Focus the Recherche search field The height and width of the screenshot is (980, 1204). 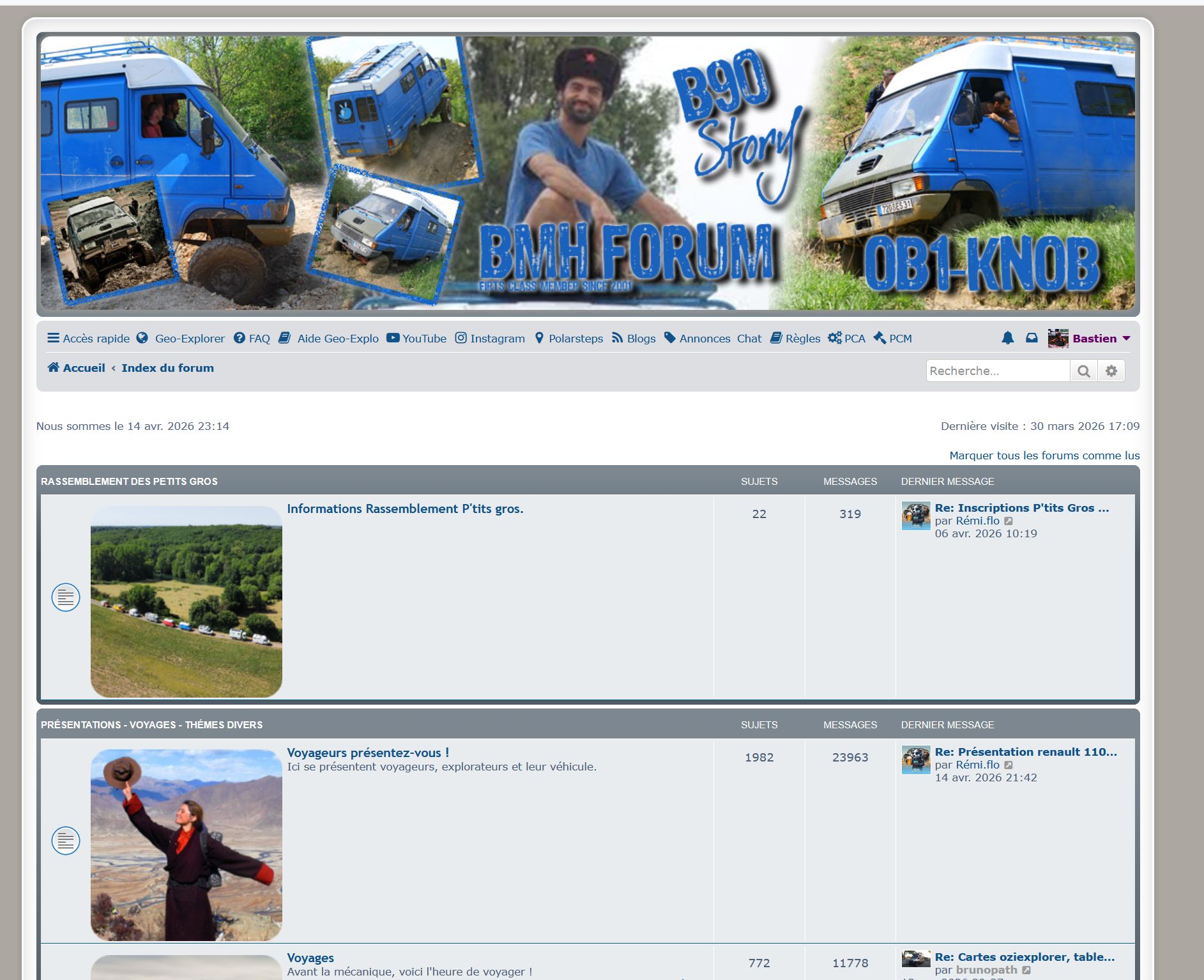998,371
